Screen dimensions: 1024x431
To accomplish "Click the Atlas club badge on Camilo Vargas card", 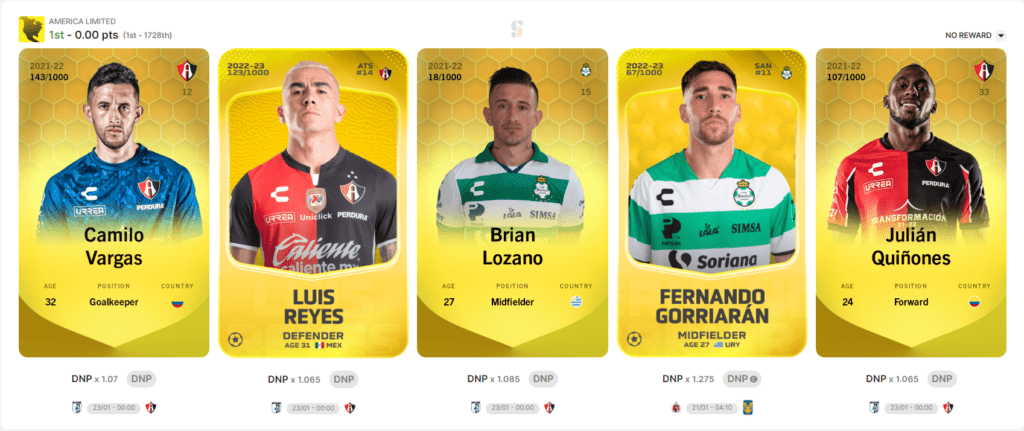I will click(x=187, y=71).
